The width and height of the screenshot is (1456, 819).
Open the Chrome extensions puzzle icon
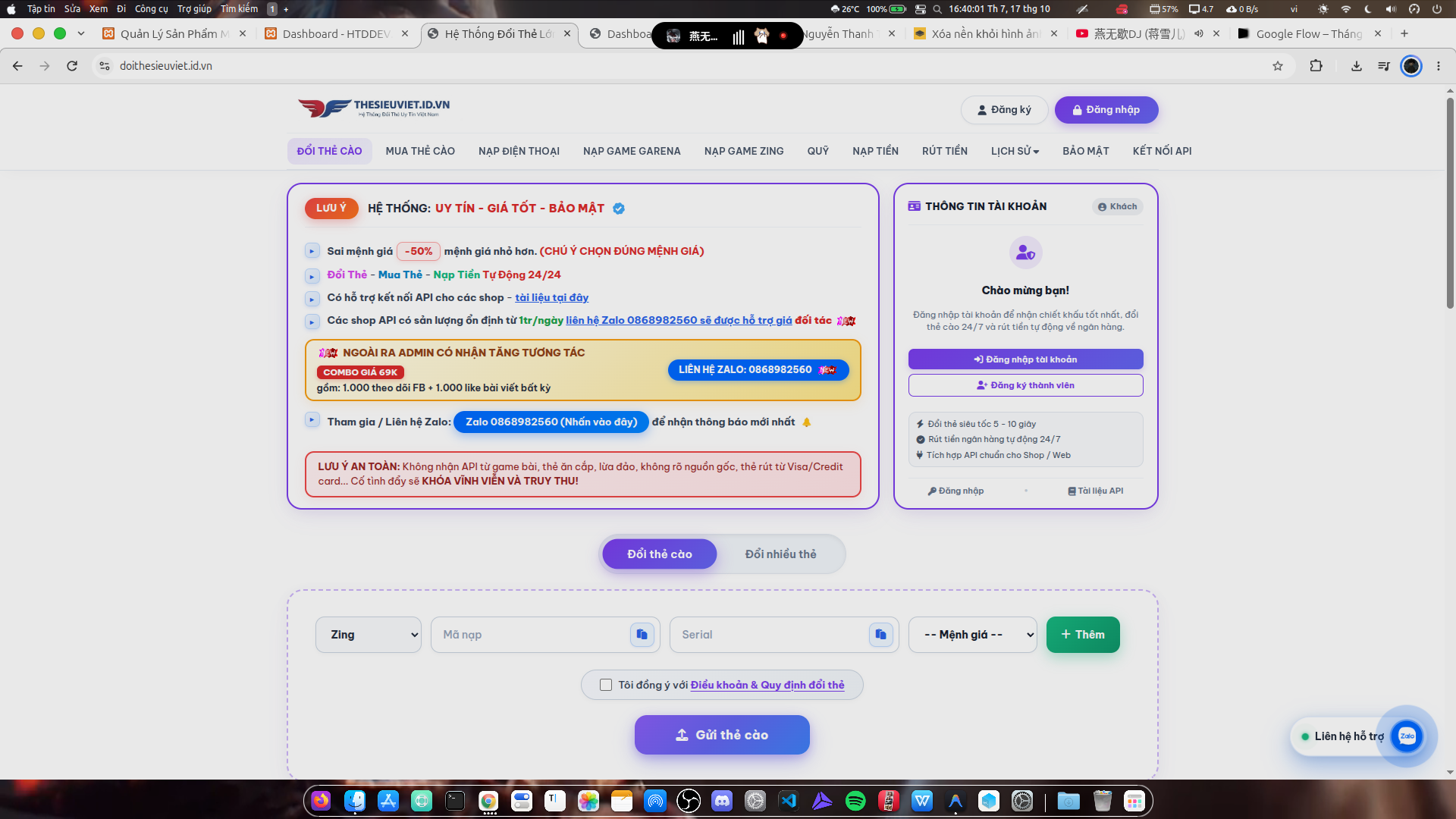1316,66
